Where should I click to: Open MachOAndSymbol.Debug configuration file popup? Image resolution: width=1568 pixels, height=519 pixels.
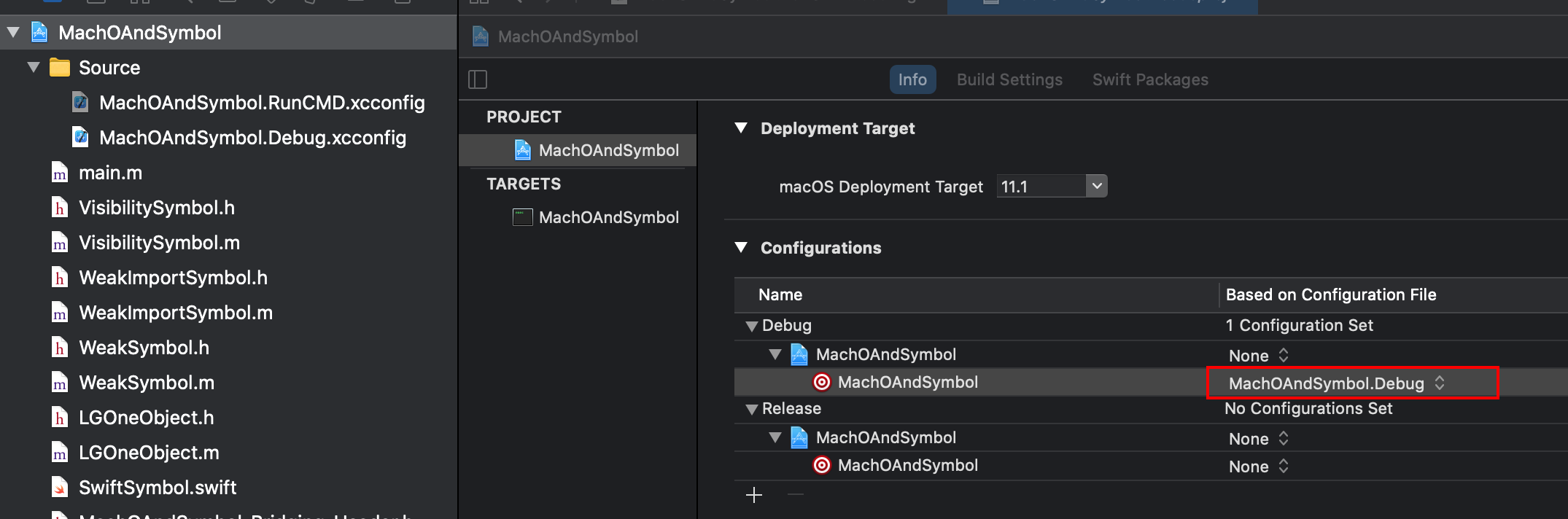click(x=1337, y=383)
